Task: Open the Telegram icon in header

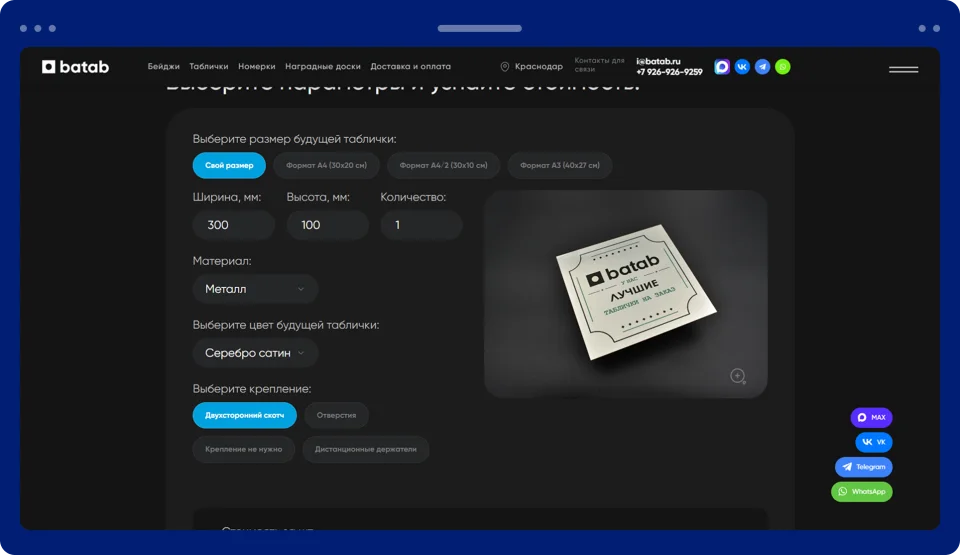Action: point(762,67)
